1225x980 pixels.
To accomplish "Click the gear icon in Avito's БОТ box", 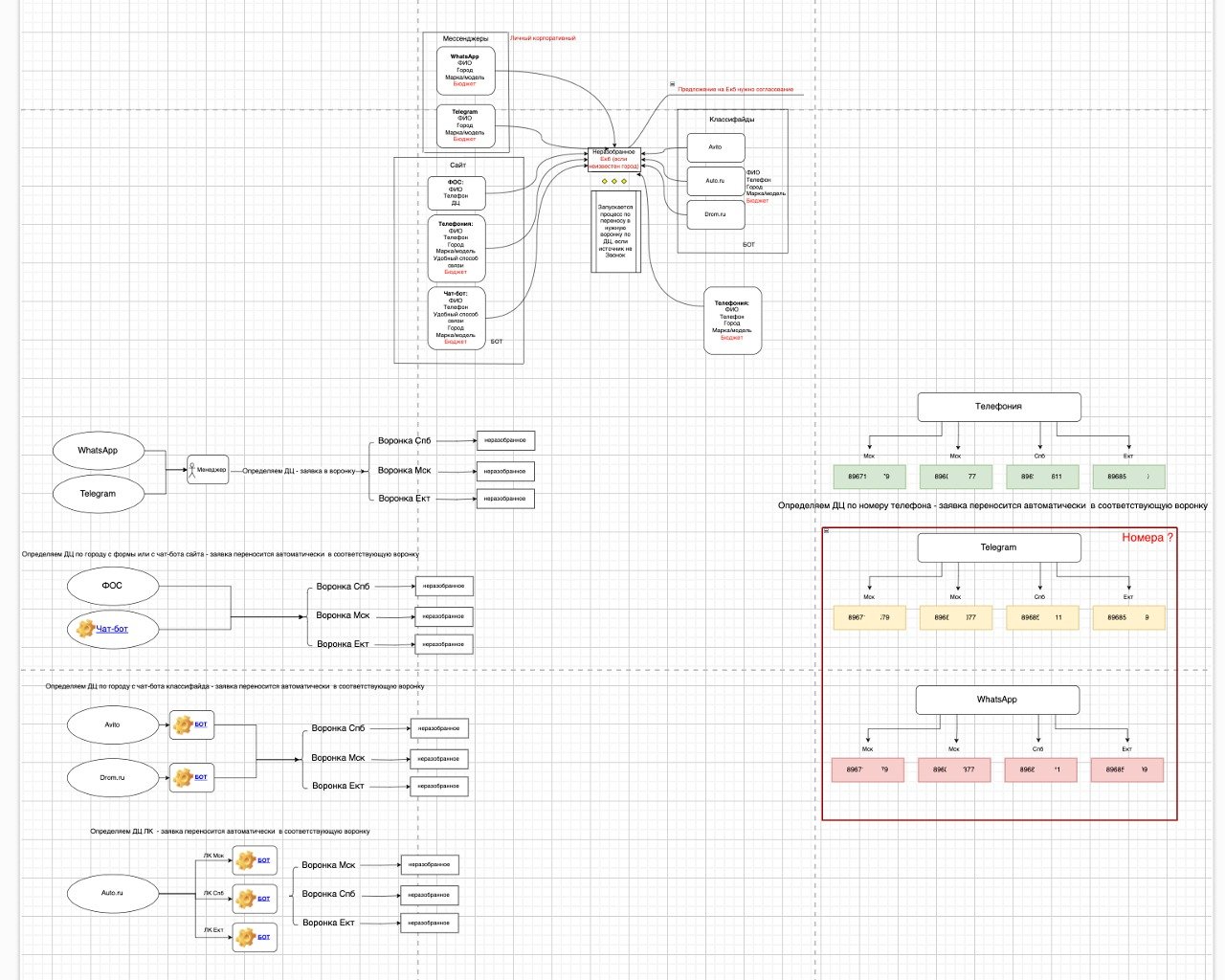I will [x=183, y=724].
